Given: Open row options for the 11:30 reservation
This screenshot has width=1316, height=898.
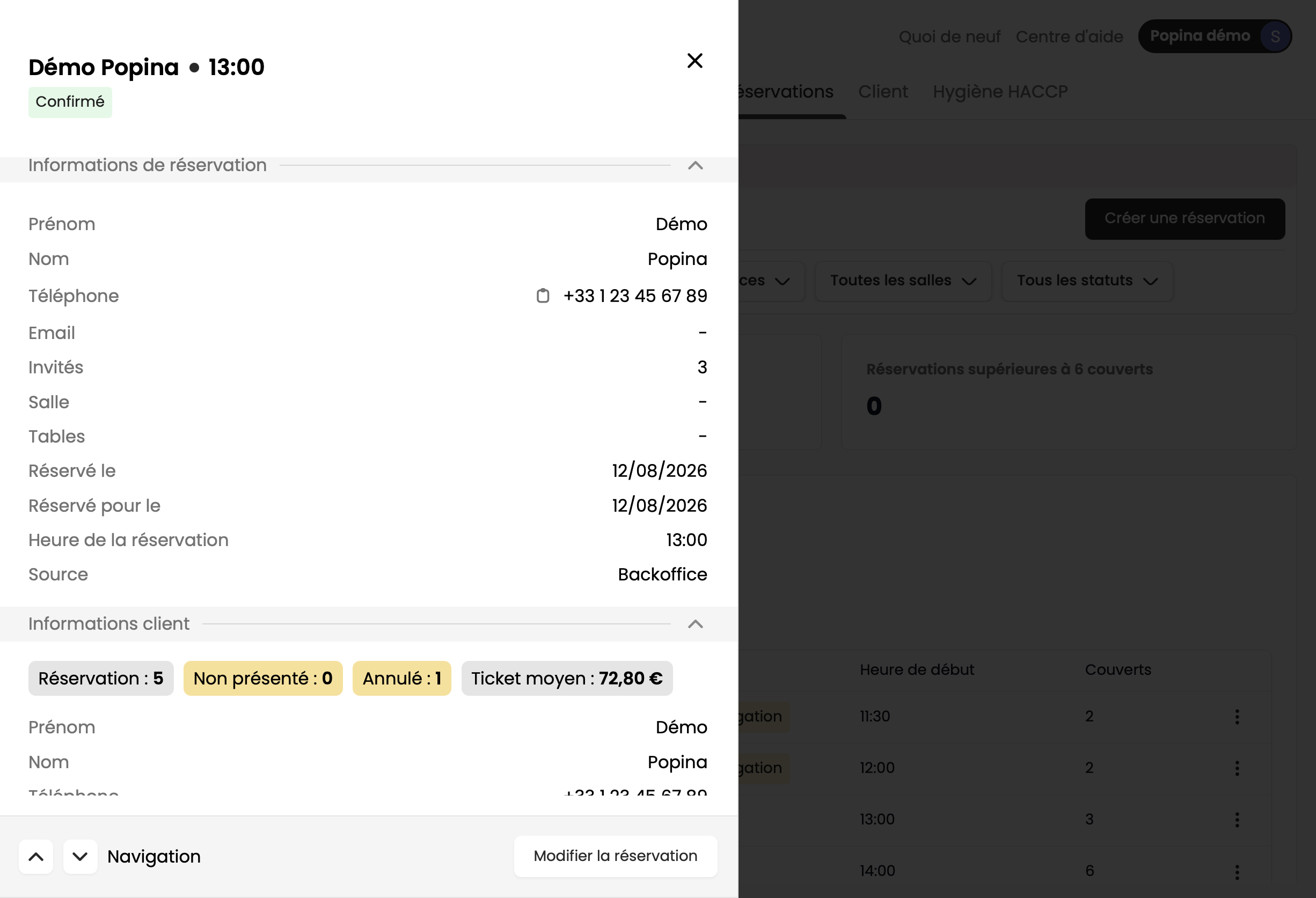Looking at the screenshot, I should (1237, 717).
